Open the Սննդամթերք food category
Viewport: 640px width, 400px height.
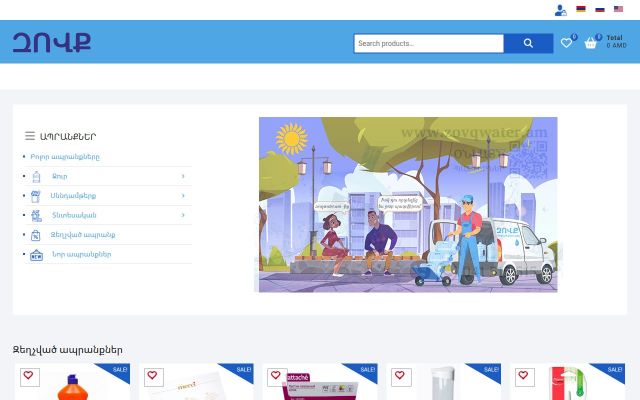[73, 196]
